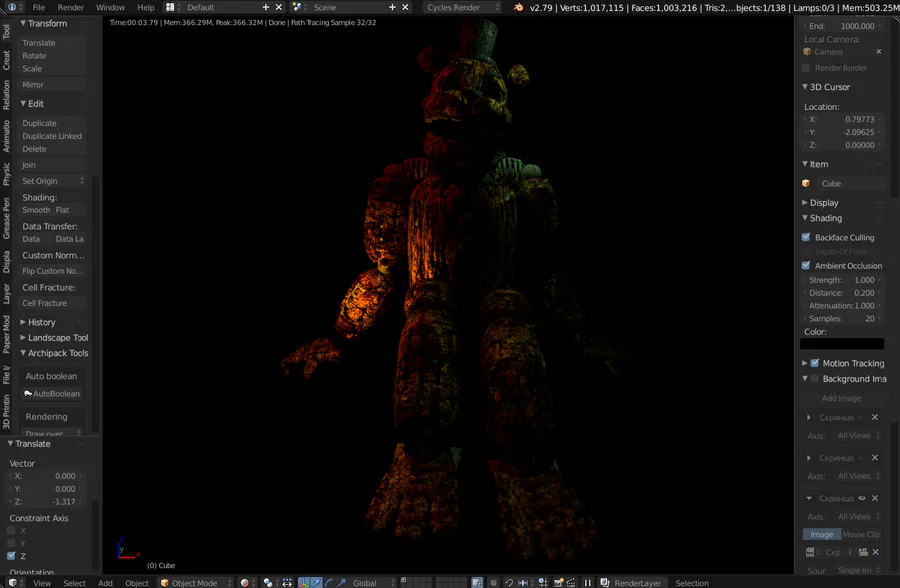Image resolution: width=900 pixels, height=588 pixels.
Task: Open the Add menu in 3D view header
Action: (105, 583)
